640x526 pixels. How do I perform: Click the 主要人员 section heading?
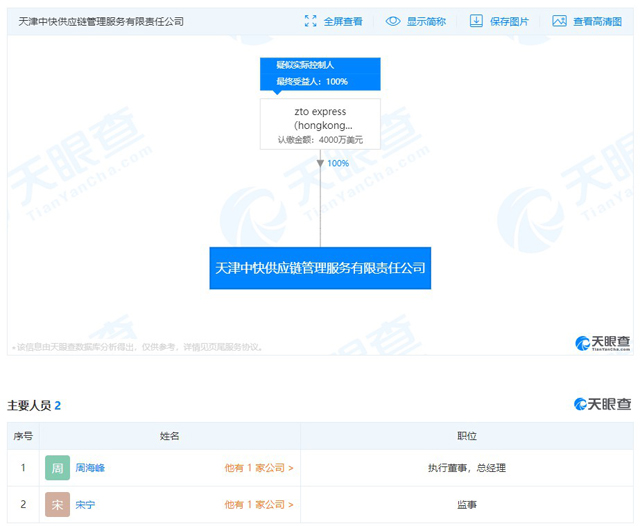pyautogui.click(x=34, y=405)
